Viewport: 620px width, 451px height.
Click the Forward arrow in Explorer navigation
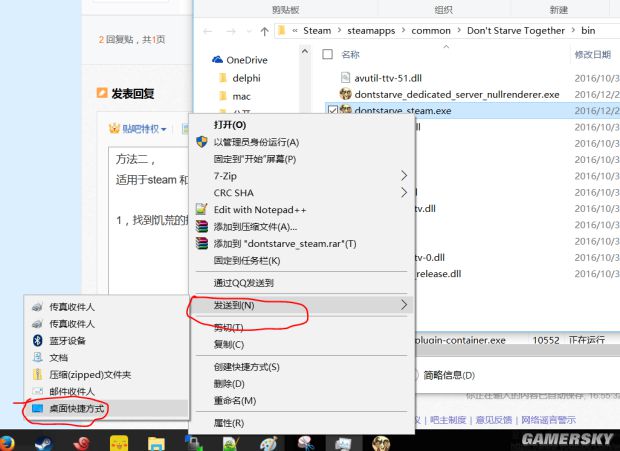(x=231, y=31)
